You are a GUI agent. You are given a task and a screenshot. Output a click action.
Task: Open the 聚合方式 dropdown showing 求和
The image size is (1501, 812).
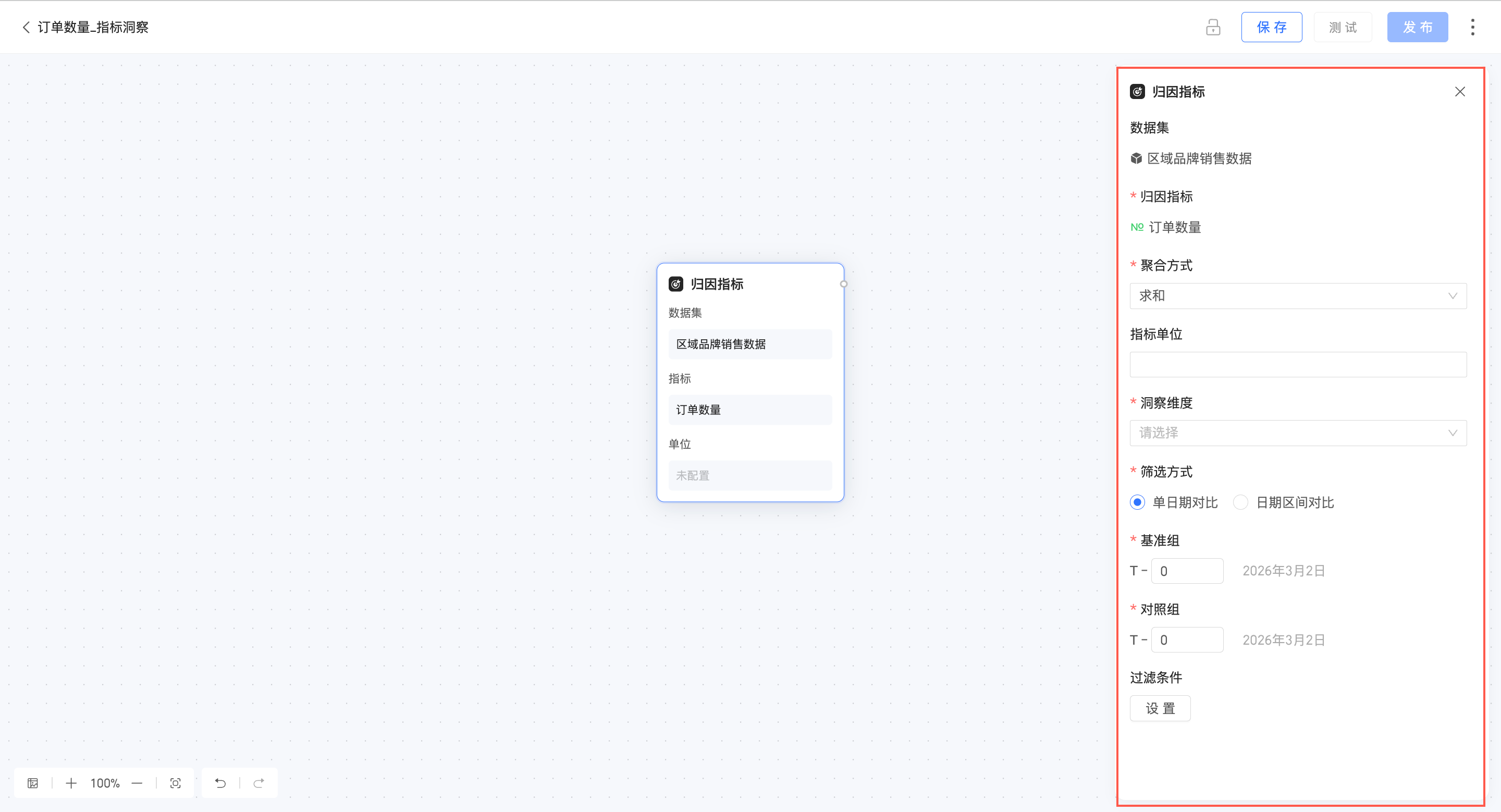(x=1298, y=296)
